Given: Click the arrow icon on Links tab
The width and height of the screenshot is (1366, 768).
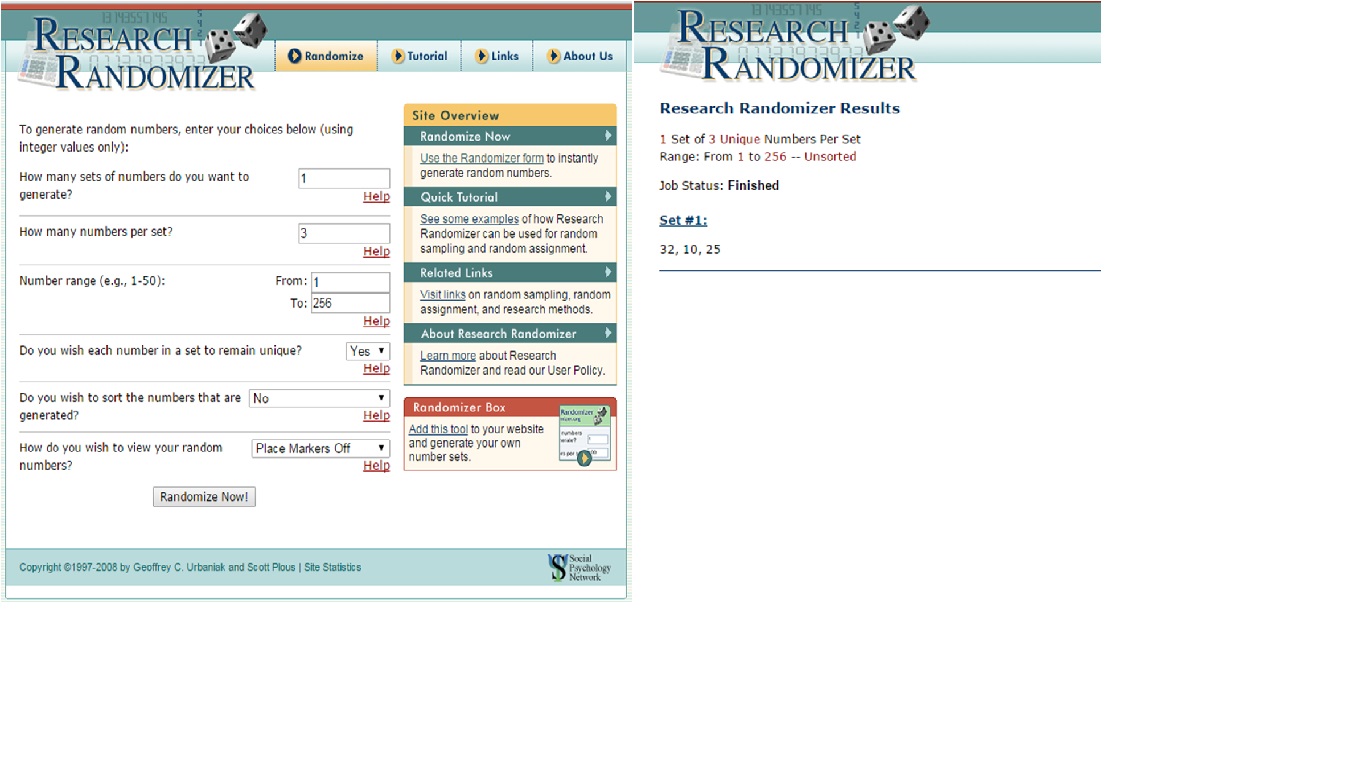Looking at the screenshot, I should (x=482, y=56).
